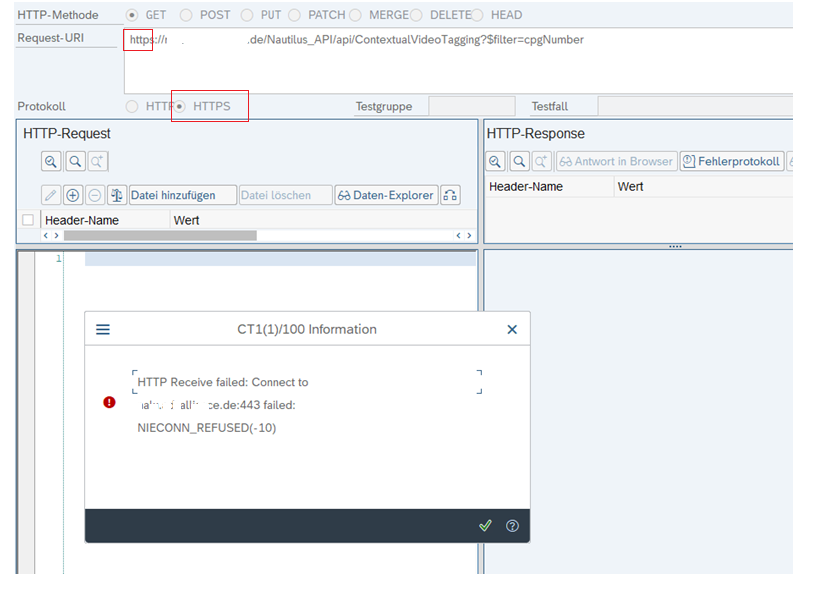
Task: Click the icon right of Daten-Explorer button
Action: (450, 195)
